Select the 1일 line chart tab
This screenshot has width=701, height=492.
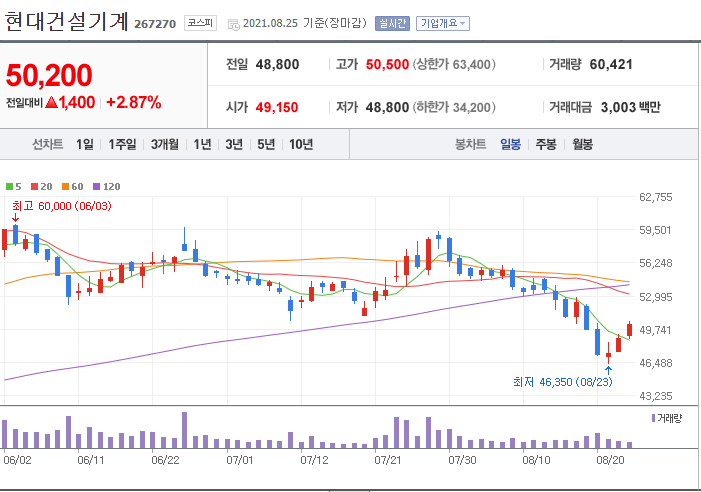85,144
